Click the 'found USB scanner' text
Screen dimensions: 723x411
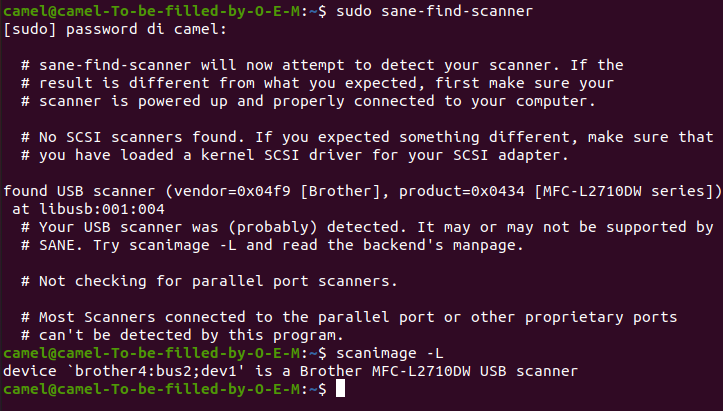79,191
